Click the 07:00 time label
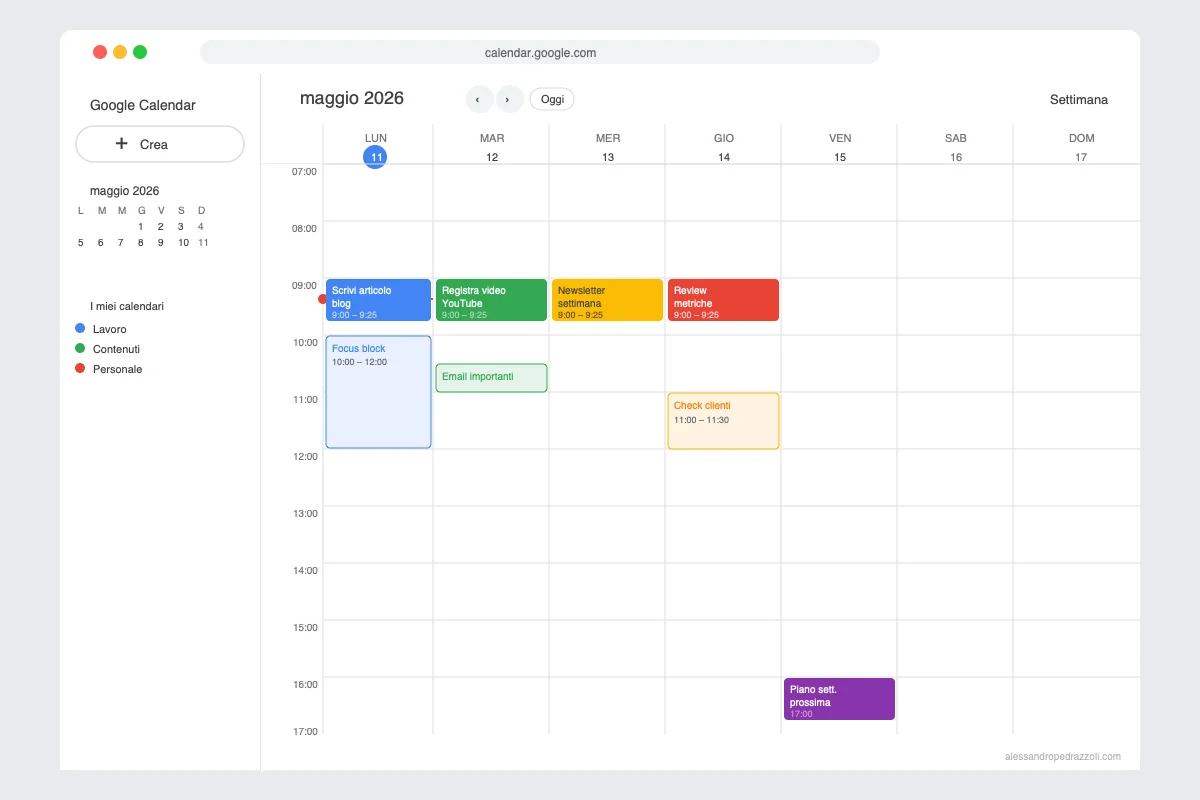Screen dimensions: 1200x800 304,171
